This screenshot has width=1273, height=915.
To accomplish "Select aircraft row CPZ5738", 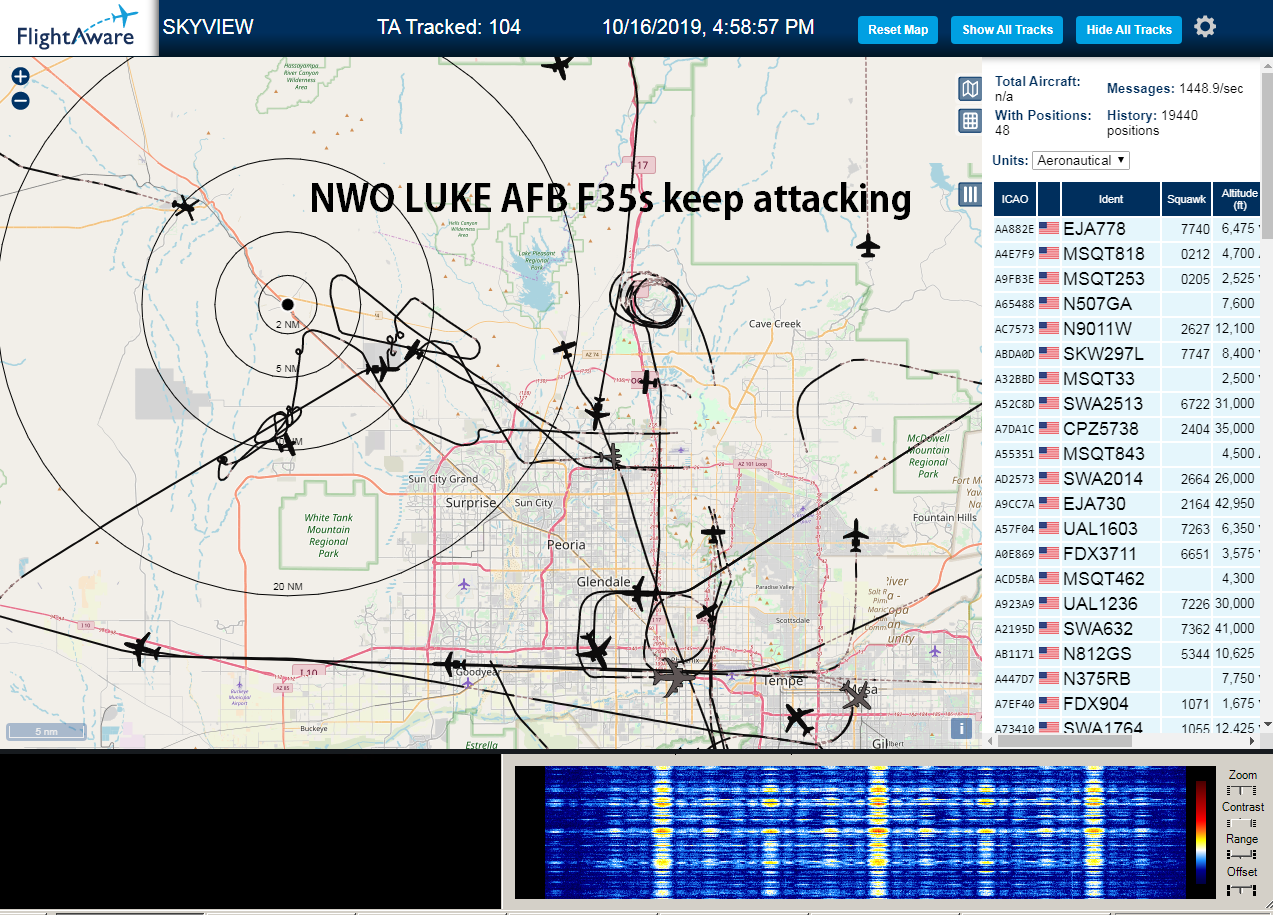I will coord(1127,429).
